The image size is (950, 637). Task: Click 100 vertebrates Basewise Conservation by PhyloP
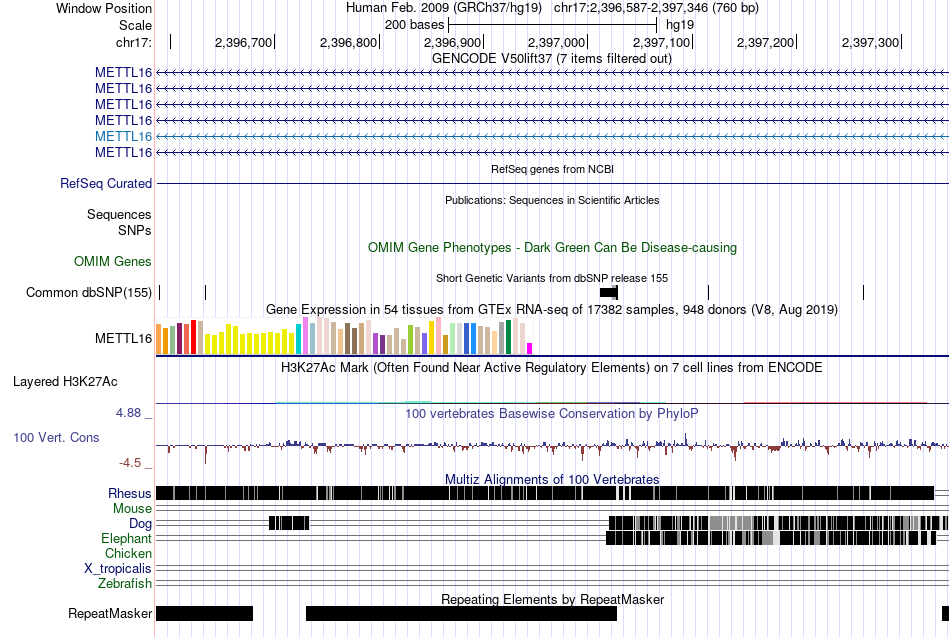[552, 413]
